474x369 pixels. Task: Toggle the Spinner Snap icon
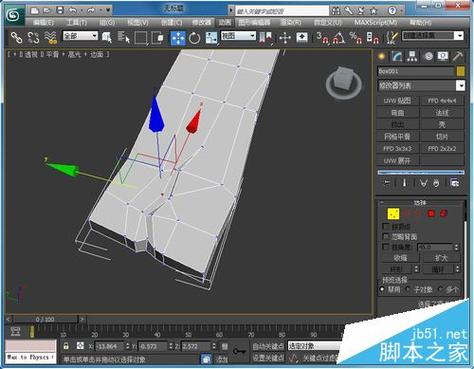[x=373, y=38]
